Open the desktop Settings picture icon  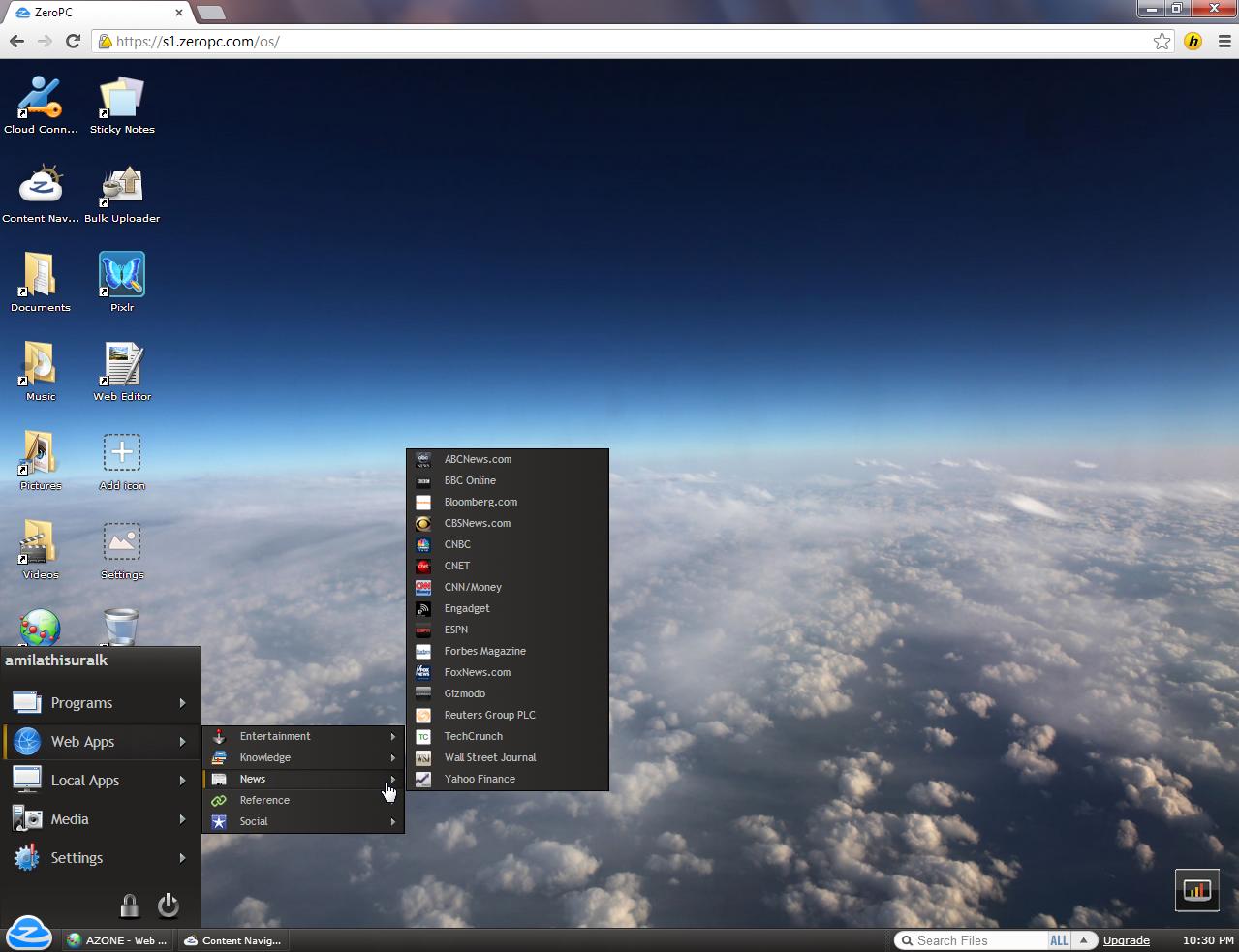122,550
